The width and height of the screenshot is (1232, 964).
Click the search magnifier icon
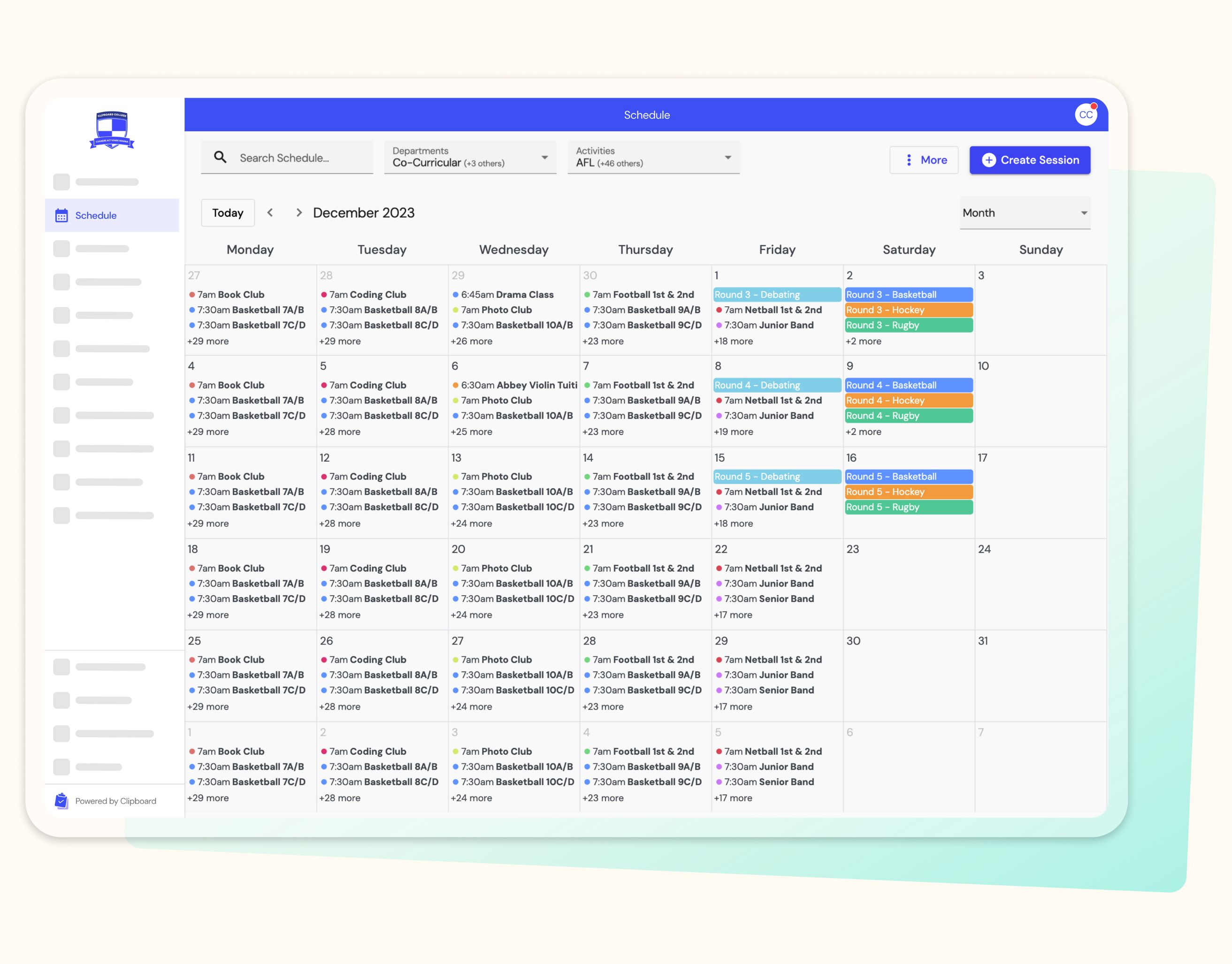point(220,158)
